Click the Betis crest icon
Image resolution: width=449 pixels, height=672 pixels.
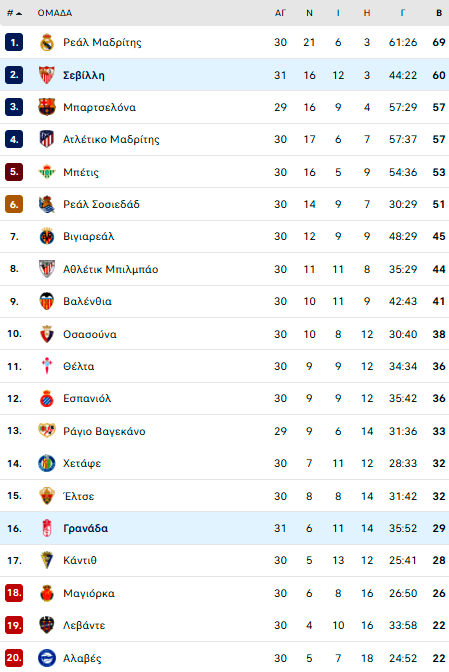(x=47, y=172)
